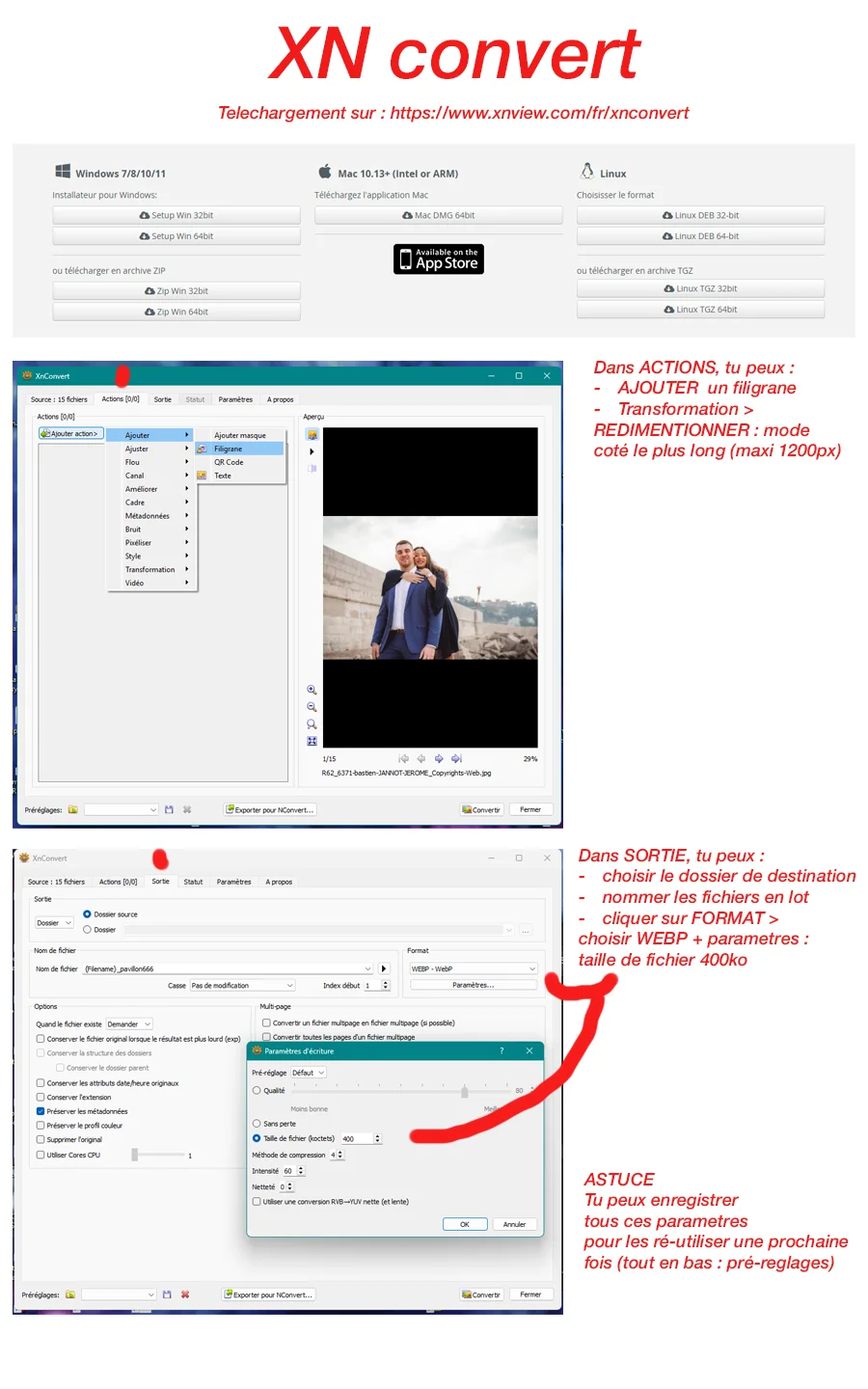Switch to the Statut tab in Sortie window

(193, 882)
